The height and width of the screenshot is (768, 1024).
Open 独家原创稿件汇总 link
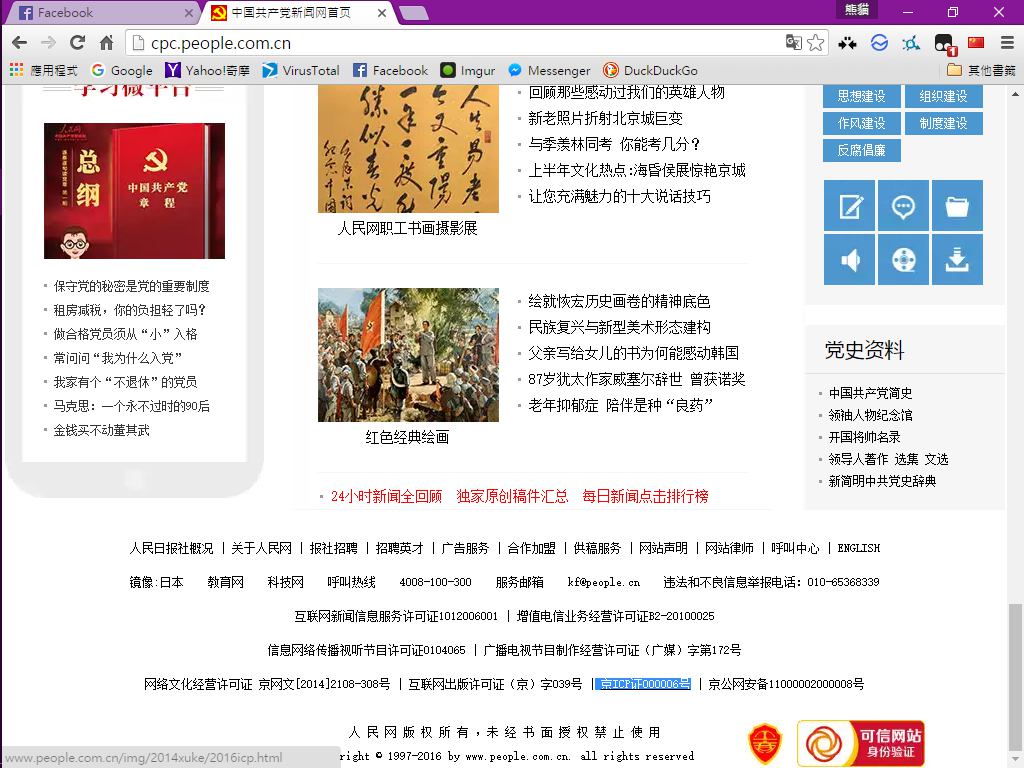click(512, 496)
